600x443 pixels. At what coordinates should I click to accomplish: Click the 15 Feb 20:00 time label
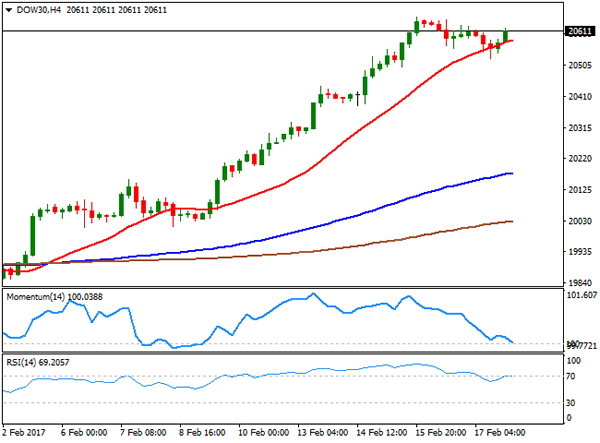(440, 433)
